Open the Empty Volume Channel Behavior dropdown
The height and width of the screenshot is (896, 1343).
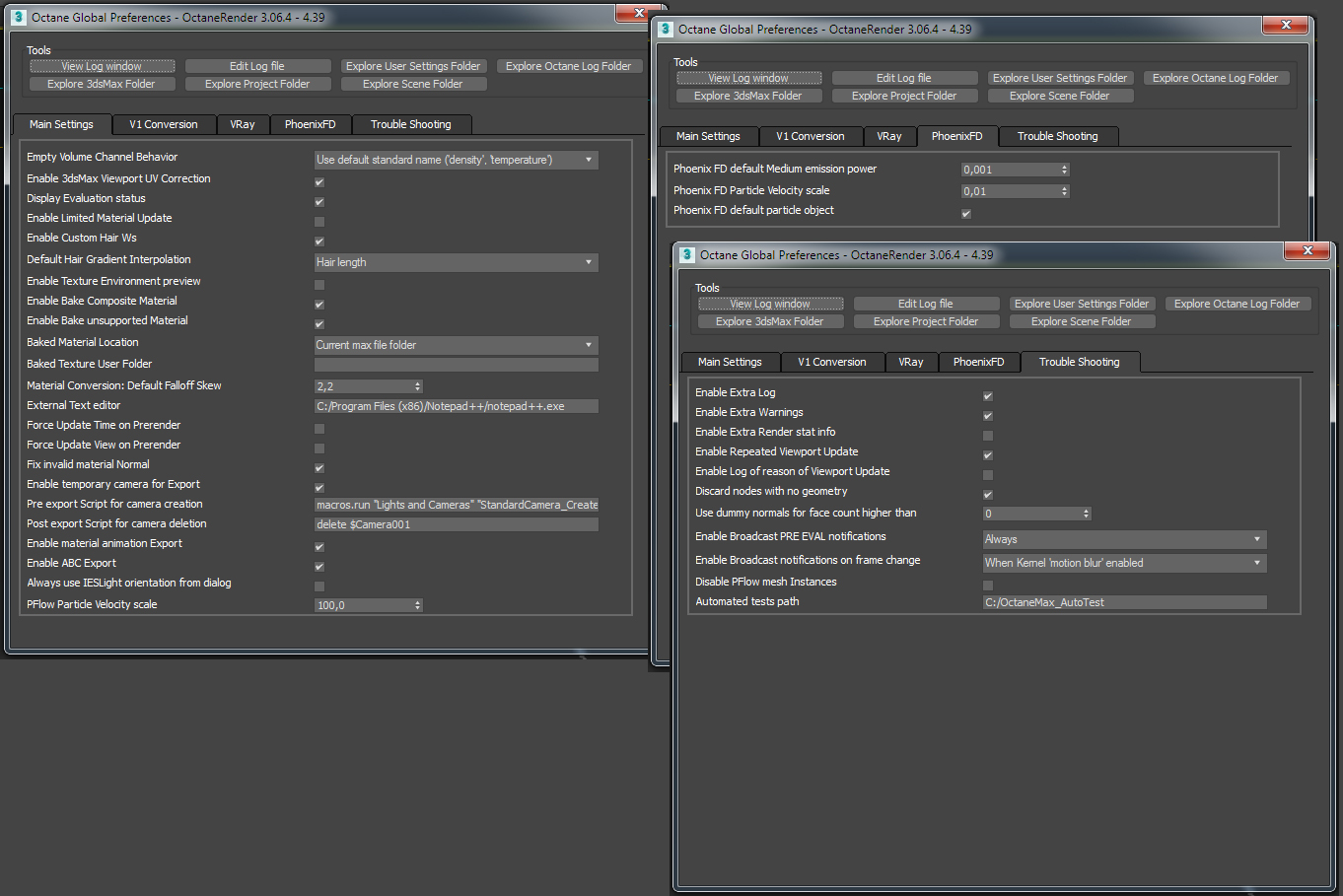pyautogui.click(x=456, y=160)
